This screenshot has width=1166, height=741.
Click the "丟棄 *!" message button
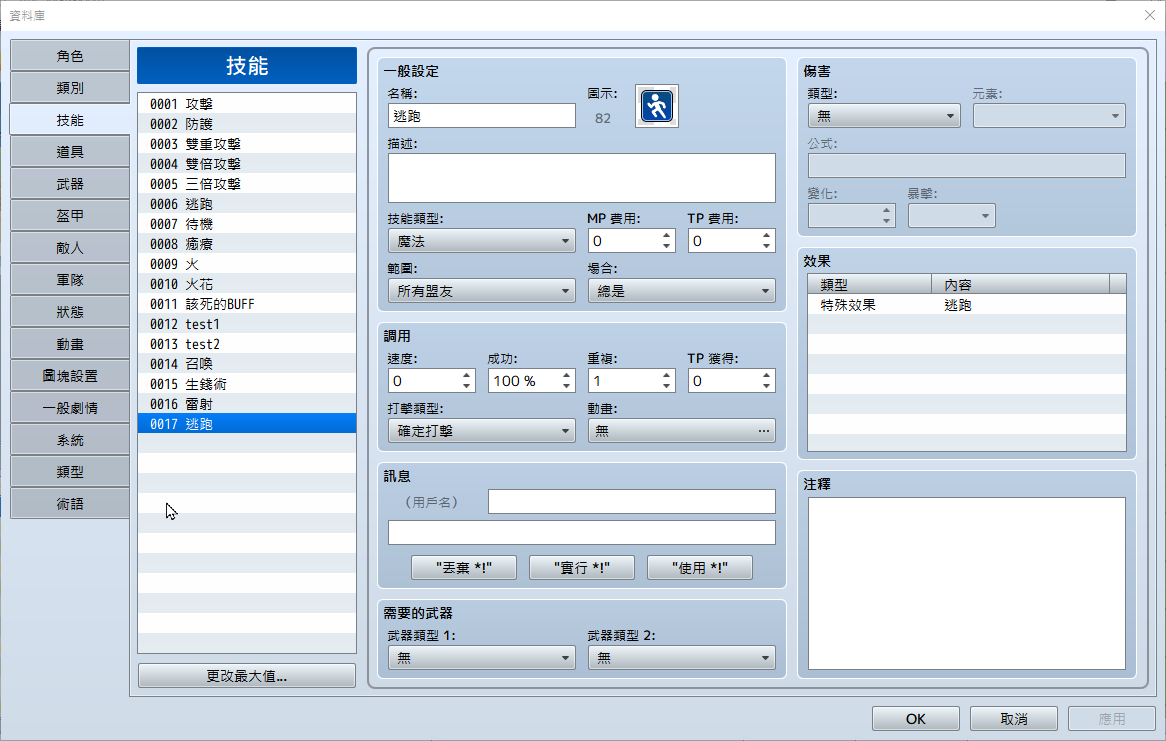(x=464, y=568)
